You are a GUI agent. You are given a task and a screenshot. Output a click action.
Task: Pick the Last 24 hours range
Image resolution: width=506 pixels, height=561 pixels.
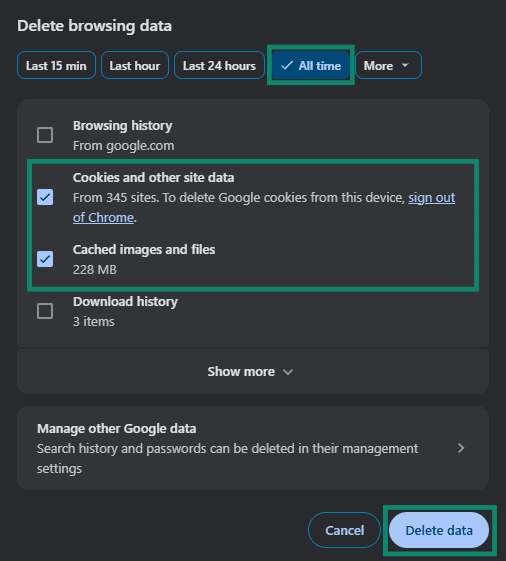point(219,65)
